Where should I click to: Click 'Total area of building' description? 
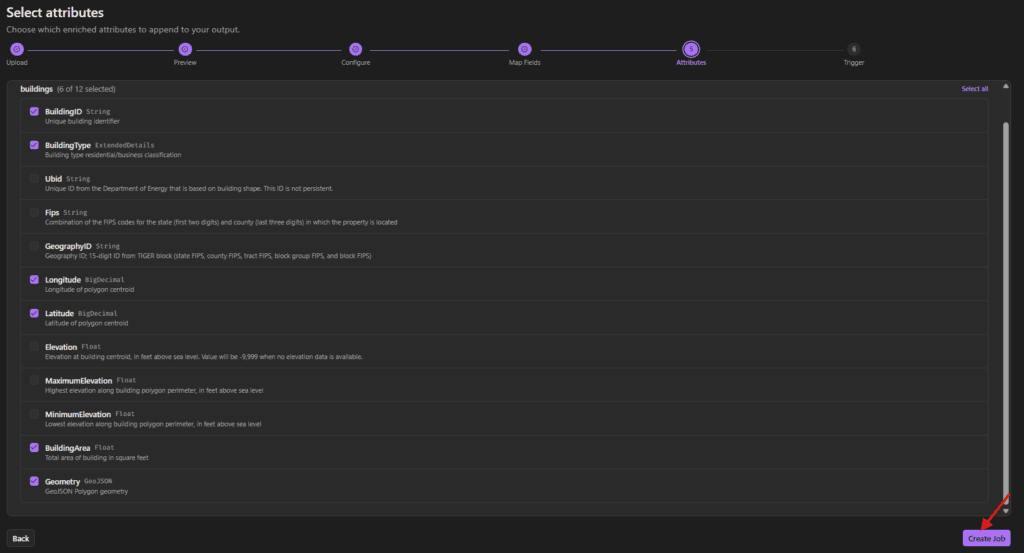(97, 458)
